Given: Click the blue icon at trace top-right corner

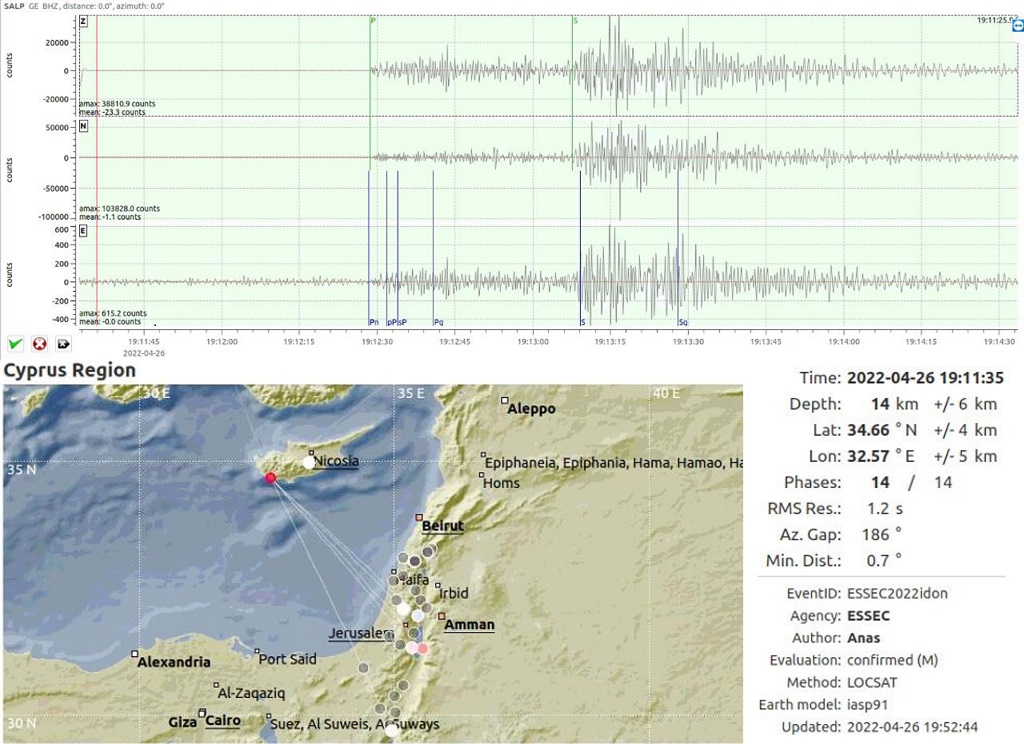Looking at the screenshot, I should pos(1018,28).
